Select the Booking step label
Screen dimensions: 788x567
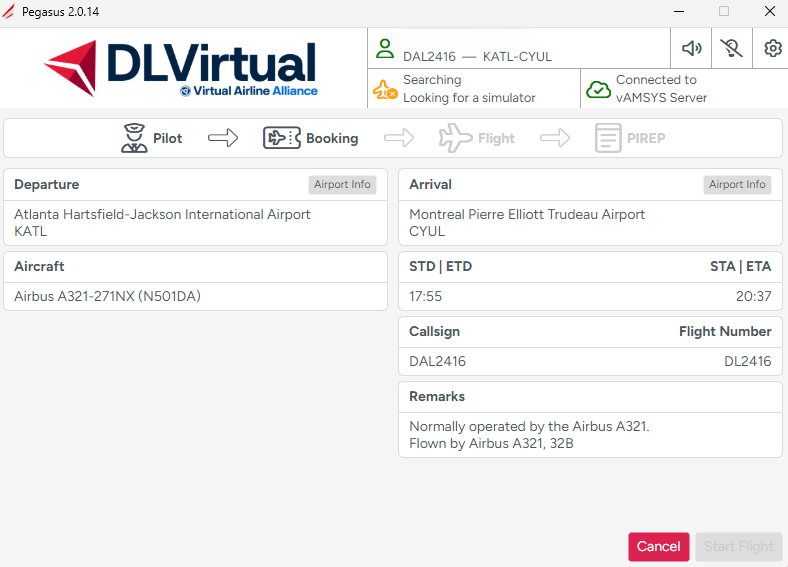332,138
